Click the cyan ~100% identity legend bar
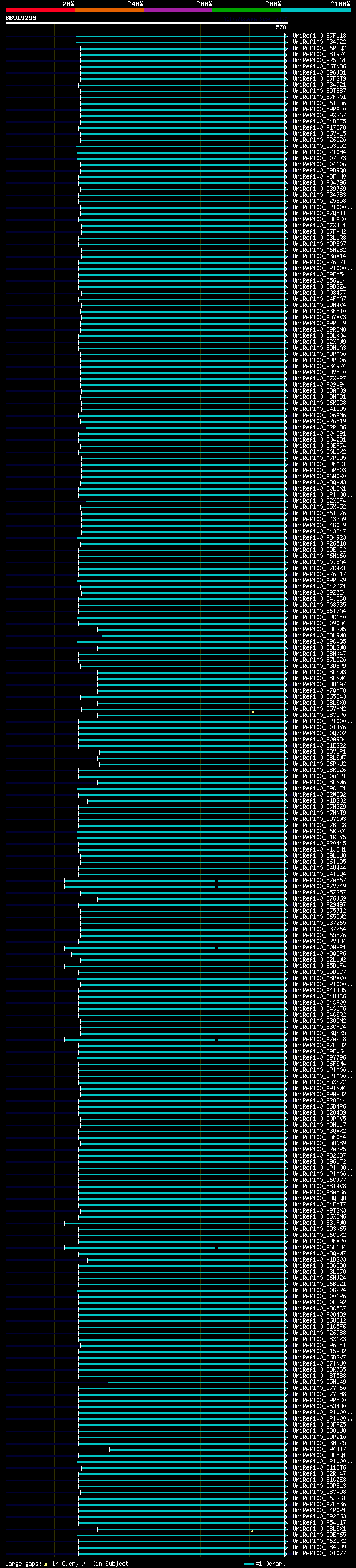The image size is (356, 1568). click(316, 10)
